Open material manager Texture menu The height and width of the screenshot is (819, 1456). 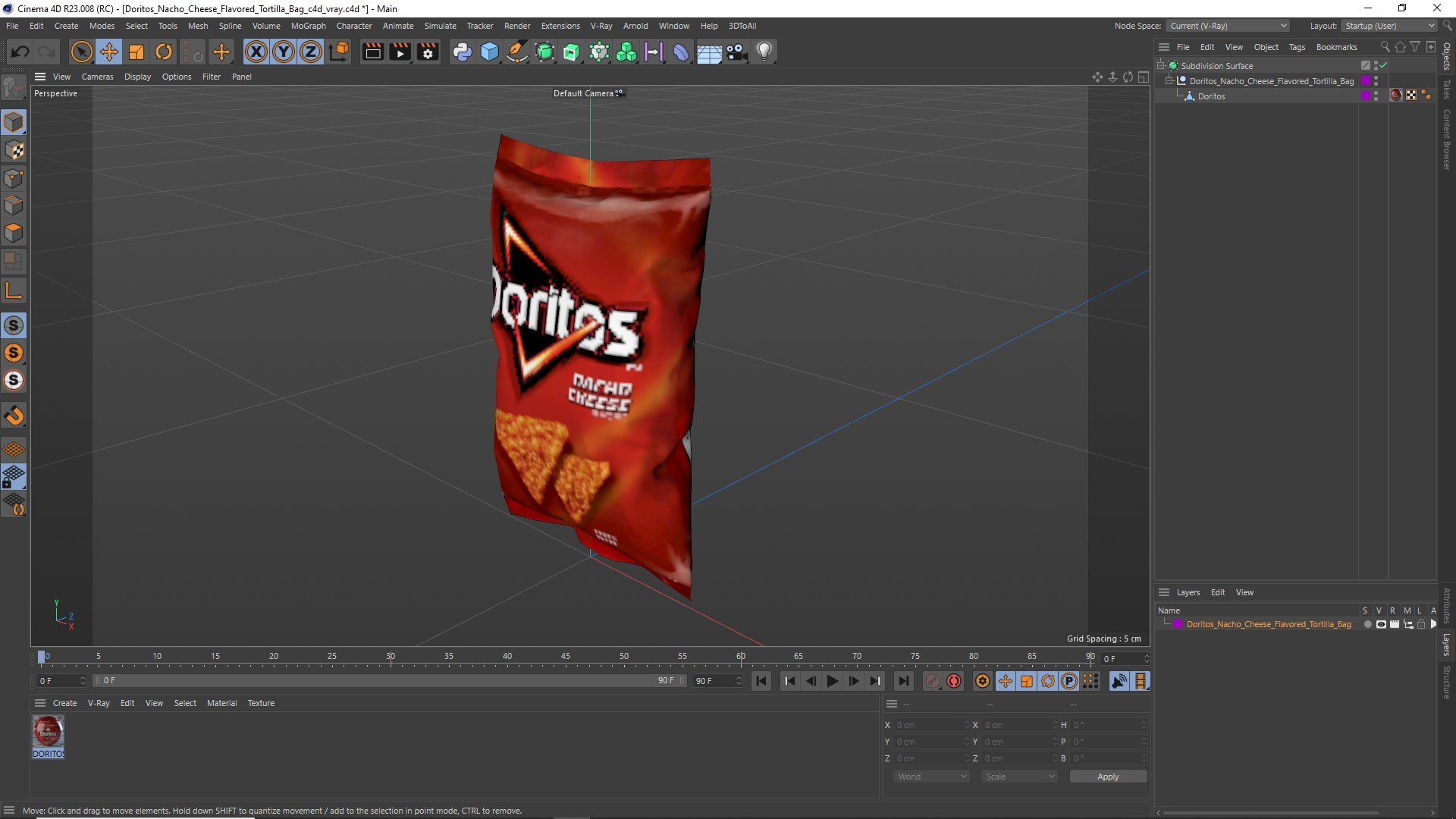click(x=261, y=703)
